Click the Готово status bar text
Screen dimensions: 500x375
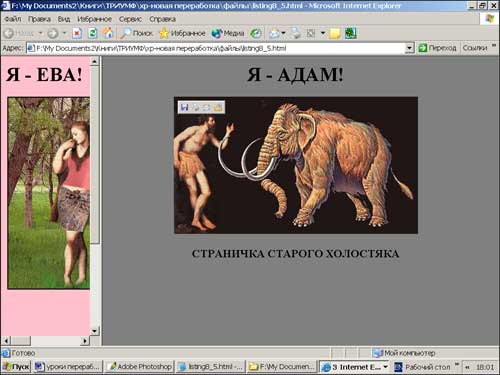(23, 353)
